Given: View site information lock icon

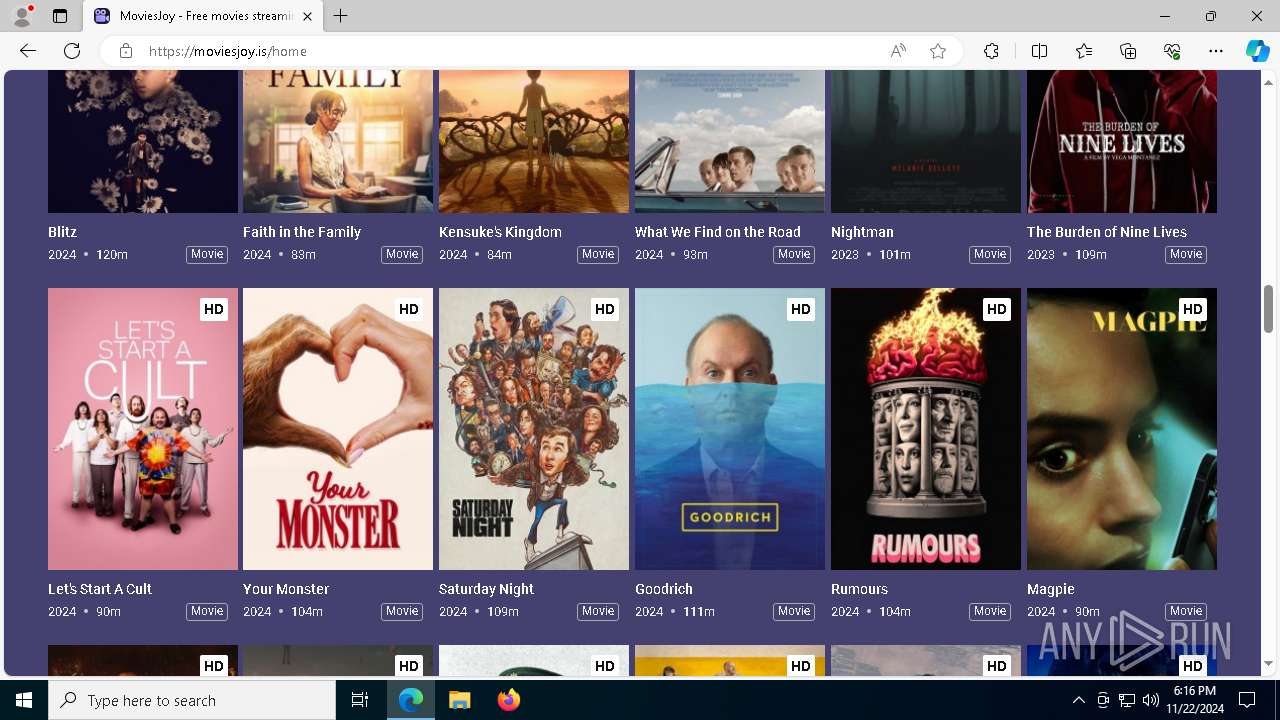Looking at the screenshot, I should coord(126,51).
